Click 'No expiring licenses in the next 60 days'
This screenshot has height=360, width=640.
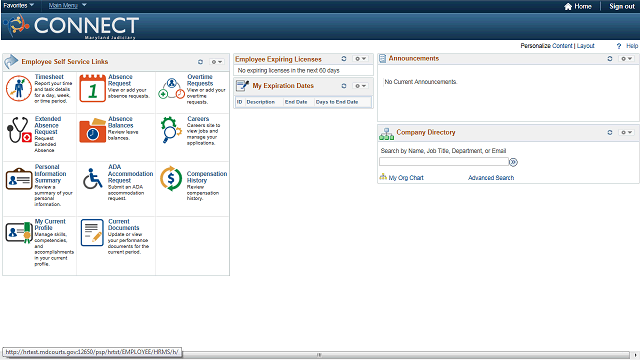(289, 71)
